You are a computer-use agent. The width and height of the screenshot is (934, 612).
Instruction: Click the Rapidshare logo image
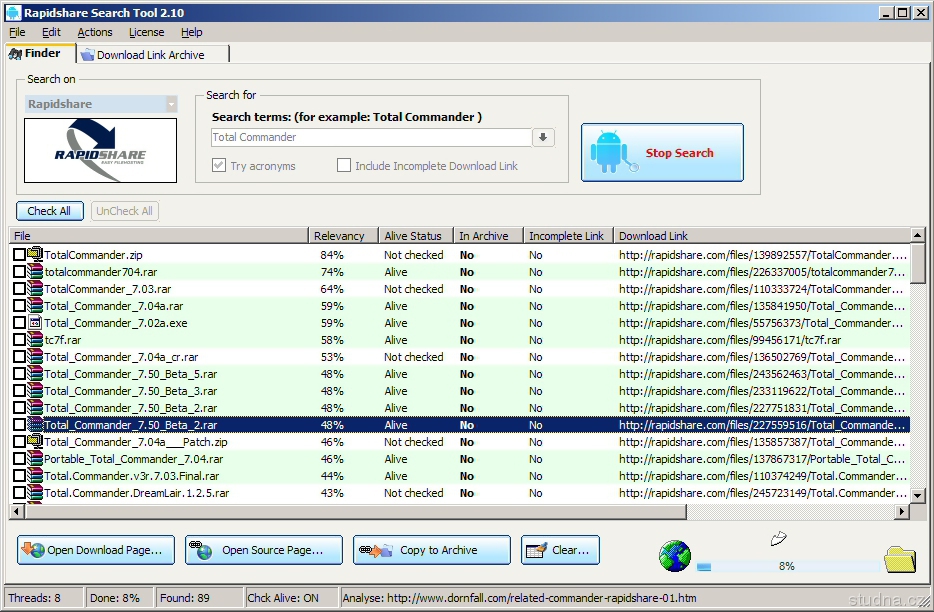100,150
